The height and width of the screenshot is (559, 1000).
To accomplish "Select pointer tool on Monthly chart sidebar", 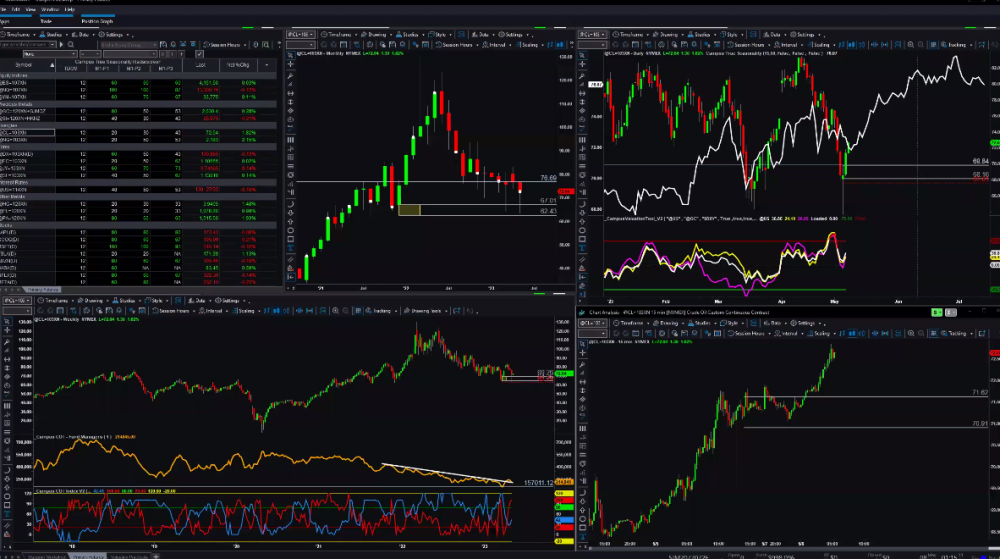I will 291,55.
